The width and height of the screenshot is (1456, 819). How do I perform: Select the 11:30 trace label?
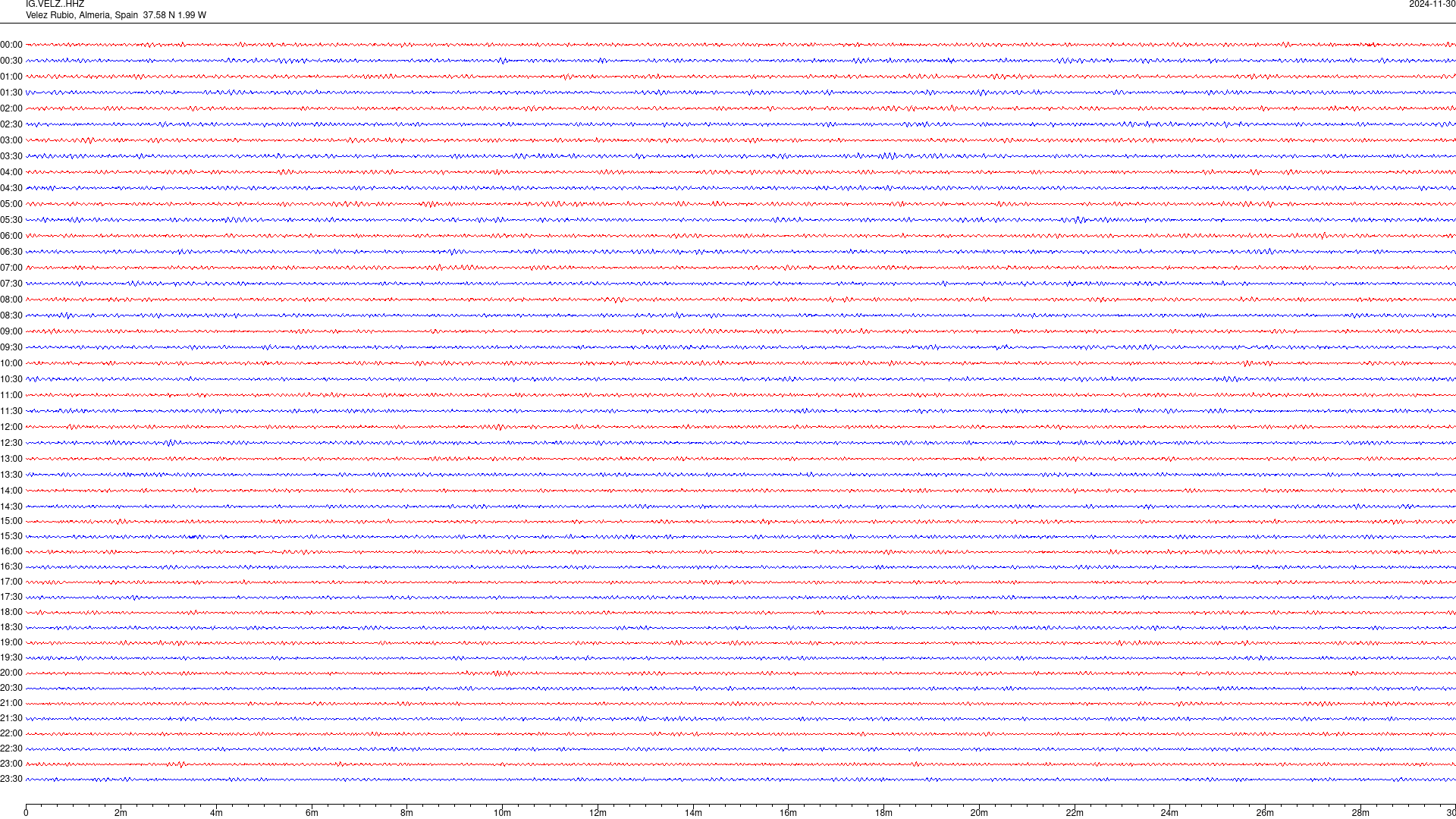[11, 411]
